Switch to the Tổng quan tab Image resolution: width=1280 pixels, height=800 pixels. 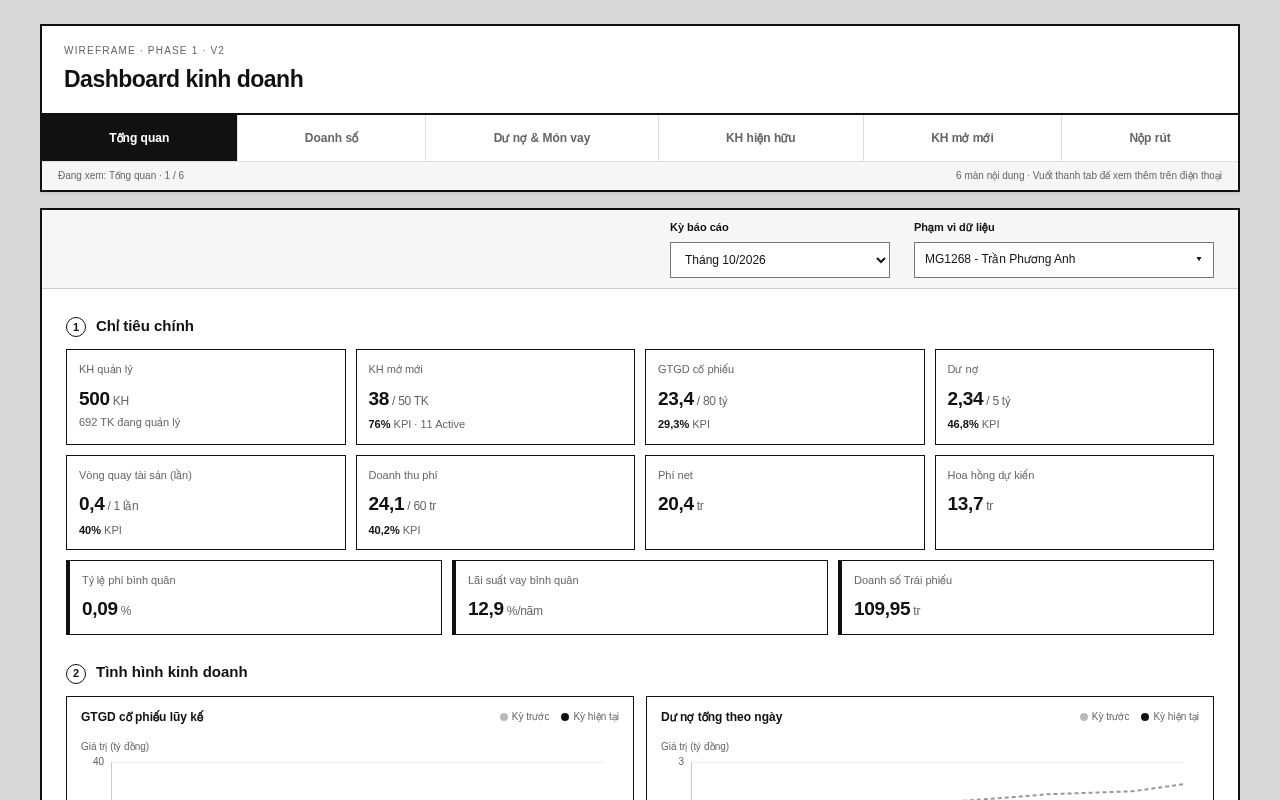139,138
